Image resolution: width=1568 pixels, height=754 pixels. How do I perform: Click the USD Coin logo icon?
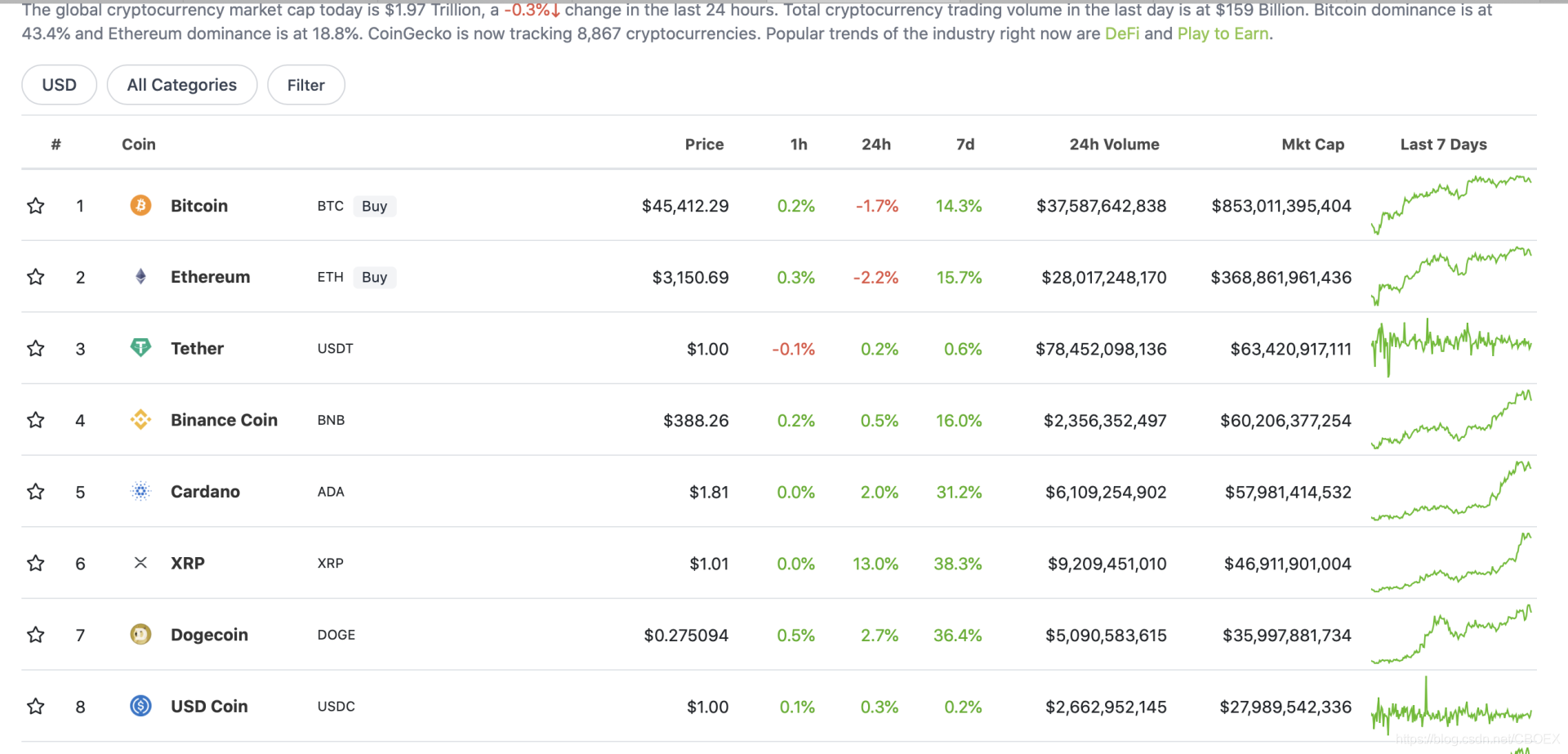tap(140, 706)
